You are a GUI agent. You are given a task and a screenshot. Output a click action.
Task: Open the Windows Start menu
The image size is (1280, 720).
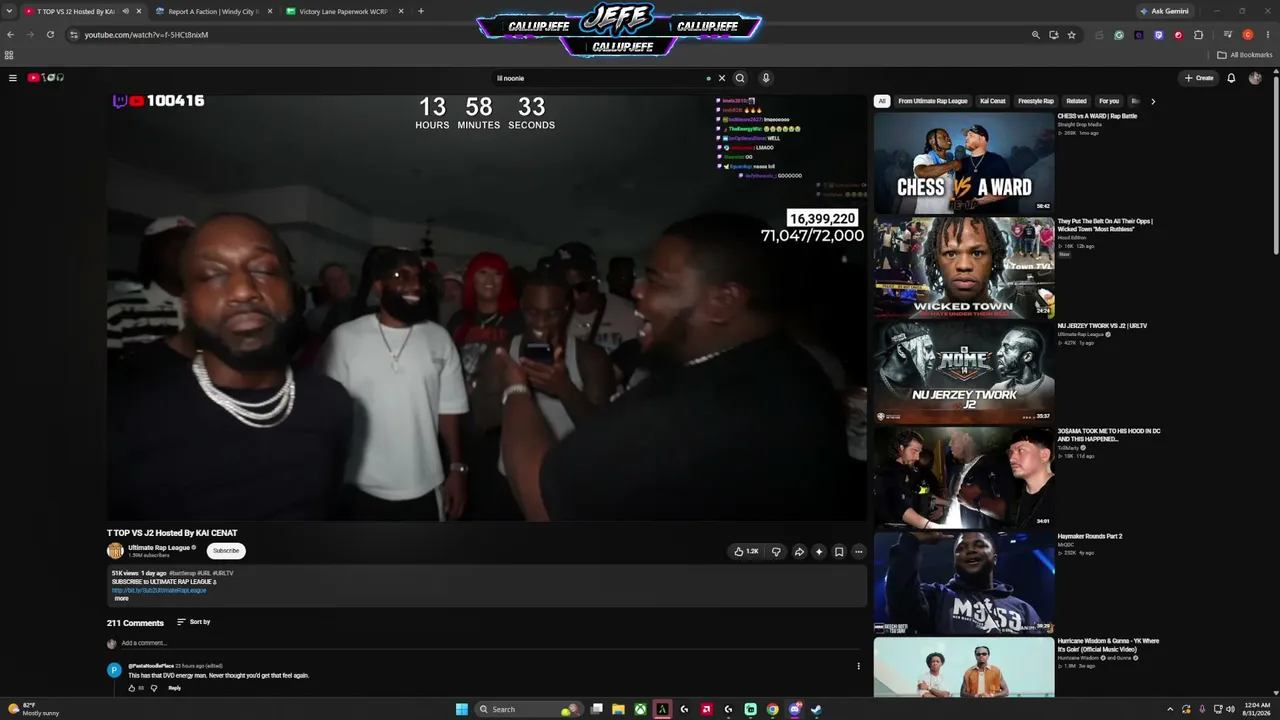tap(461, 709)
